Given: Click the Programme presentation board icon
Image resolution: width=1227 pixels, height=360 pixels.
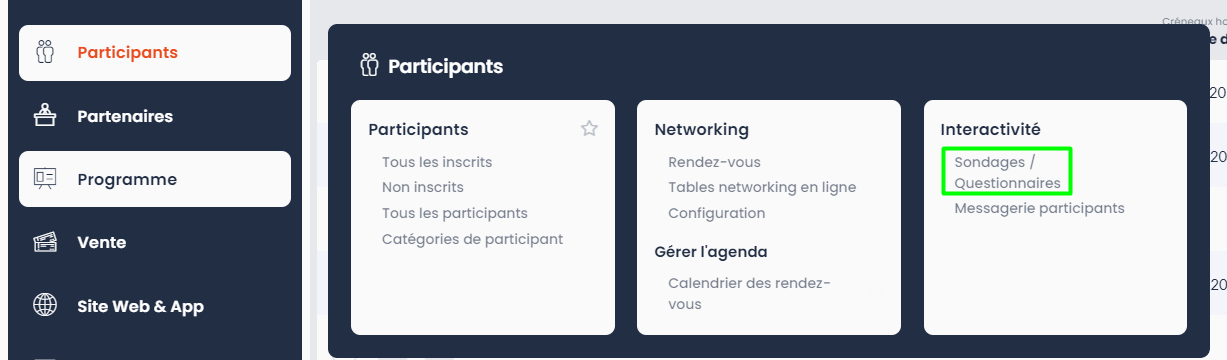Looking at the screenshot, I should (44, 179).
